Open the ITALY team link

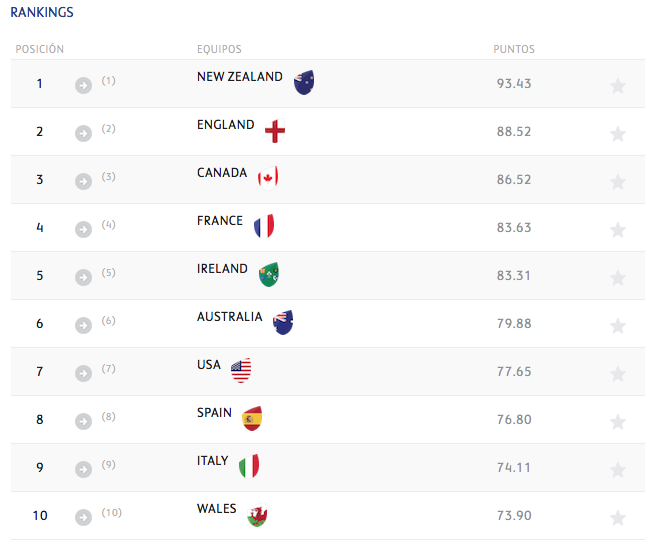click(x=213, y=461)
